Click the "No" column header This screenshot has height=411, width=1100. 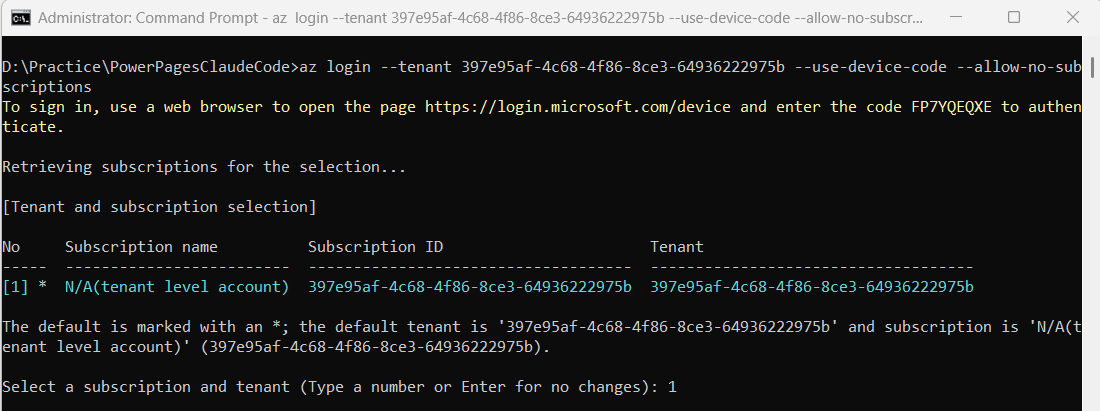click(x=11, y=246)
